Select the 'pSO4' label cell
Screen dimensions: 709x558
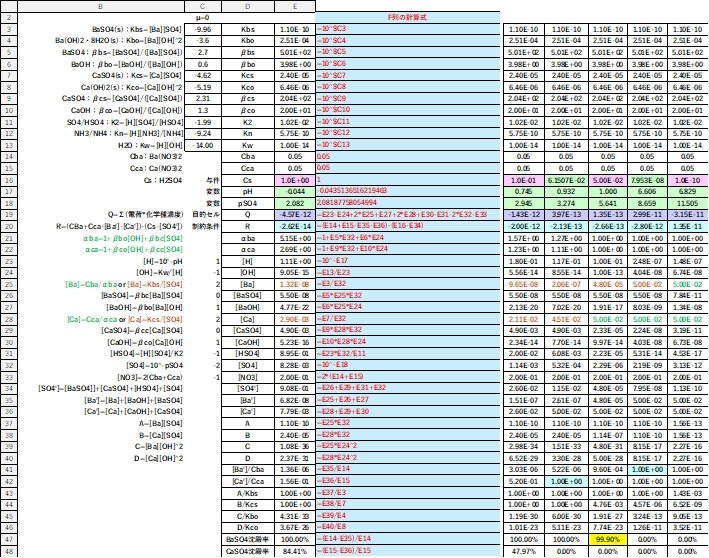[x=248, y=203]
